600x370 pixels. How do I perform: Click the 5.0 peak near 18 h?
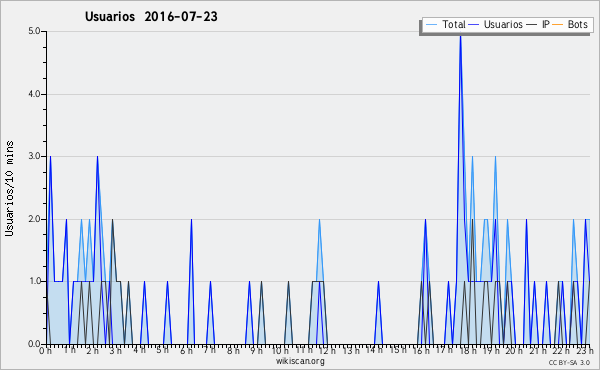tap(460, 36)
